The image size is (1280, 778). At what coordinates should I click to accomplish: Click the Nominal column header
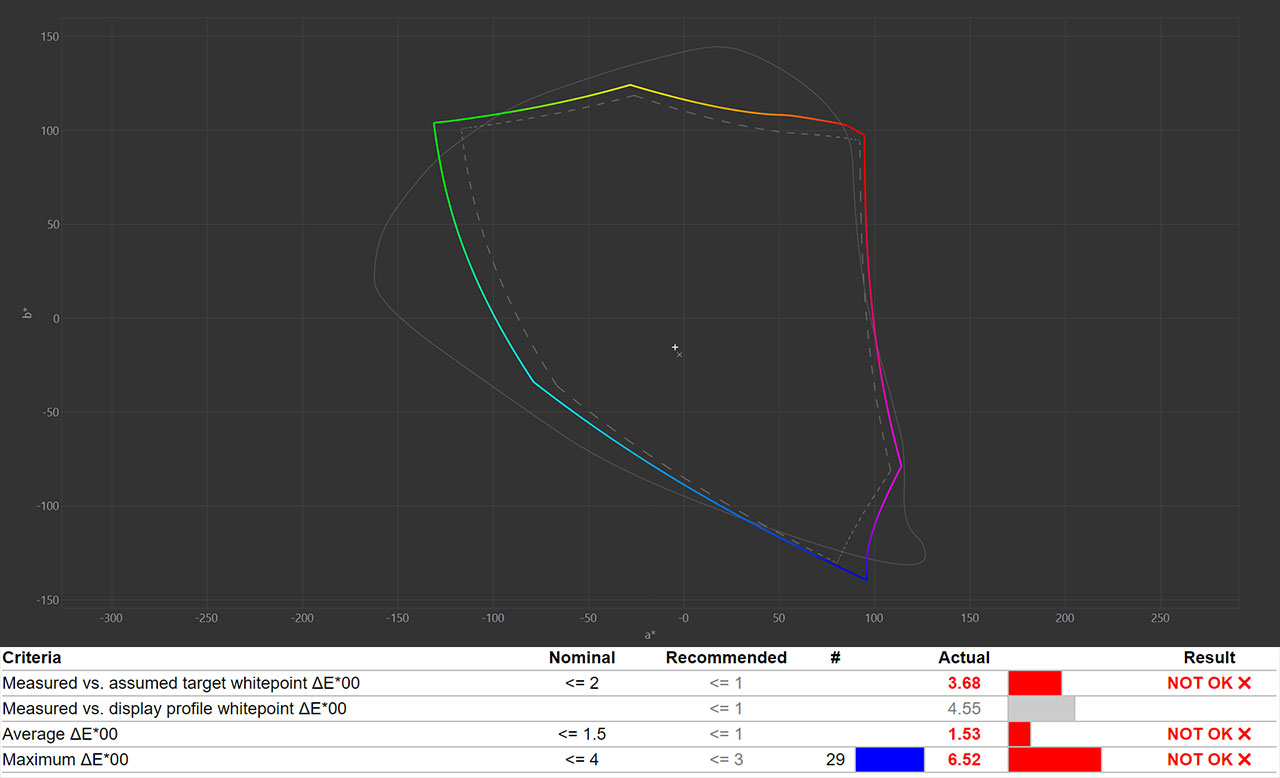[x=582, y=658]
